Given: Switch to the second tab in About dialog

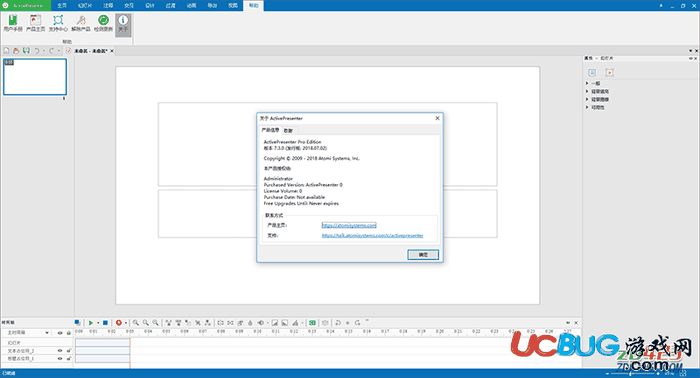Looking at the screenshot, I should [x=288, y=130].
